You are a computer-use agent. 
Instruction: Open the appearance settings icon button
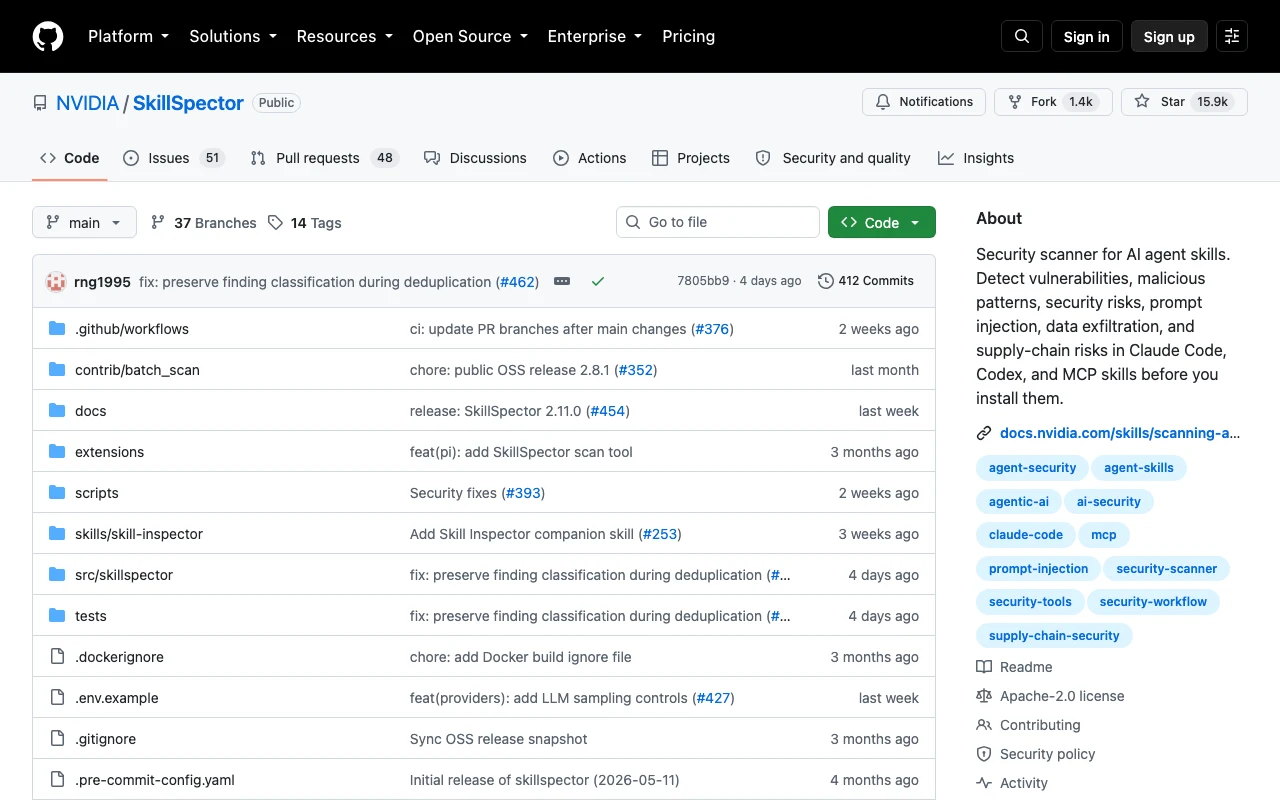click(x=1232, y=36)
